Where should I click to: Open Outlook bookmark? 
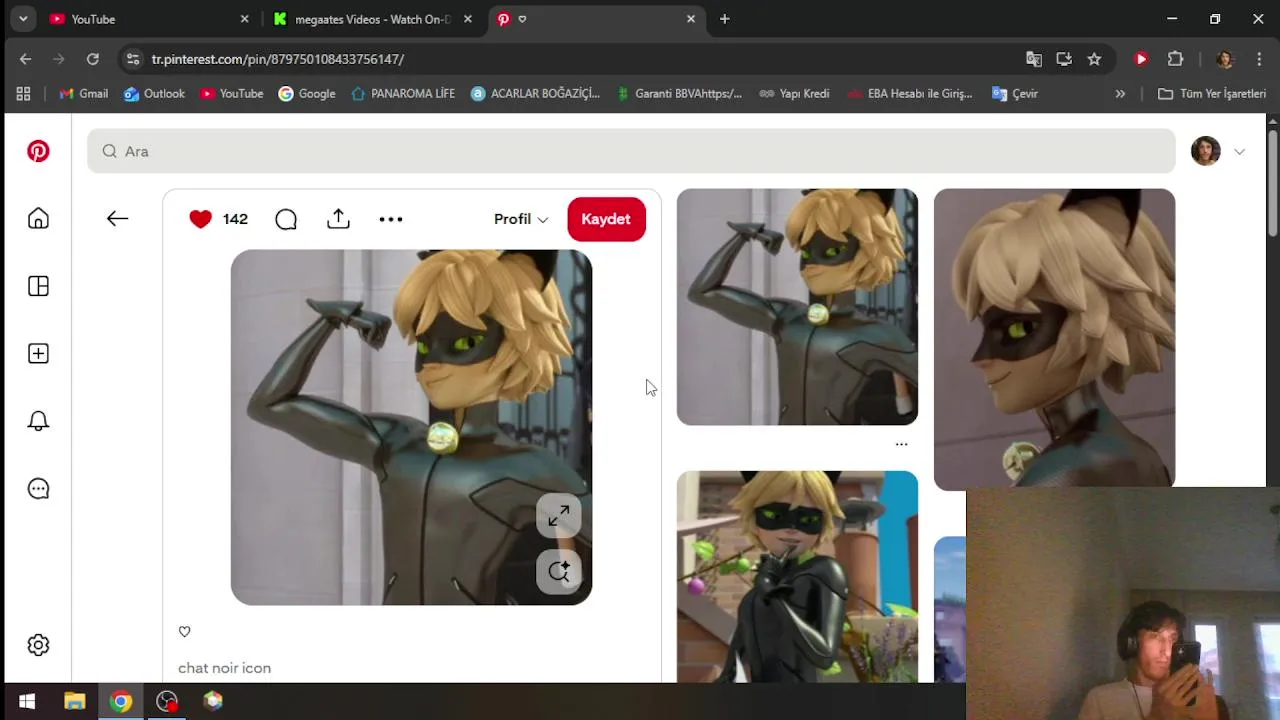154,94
